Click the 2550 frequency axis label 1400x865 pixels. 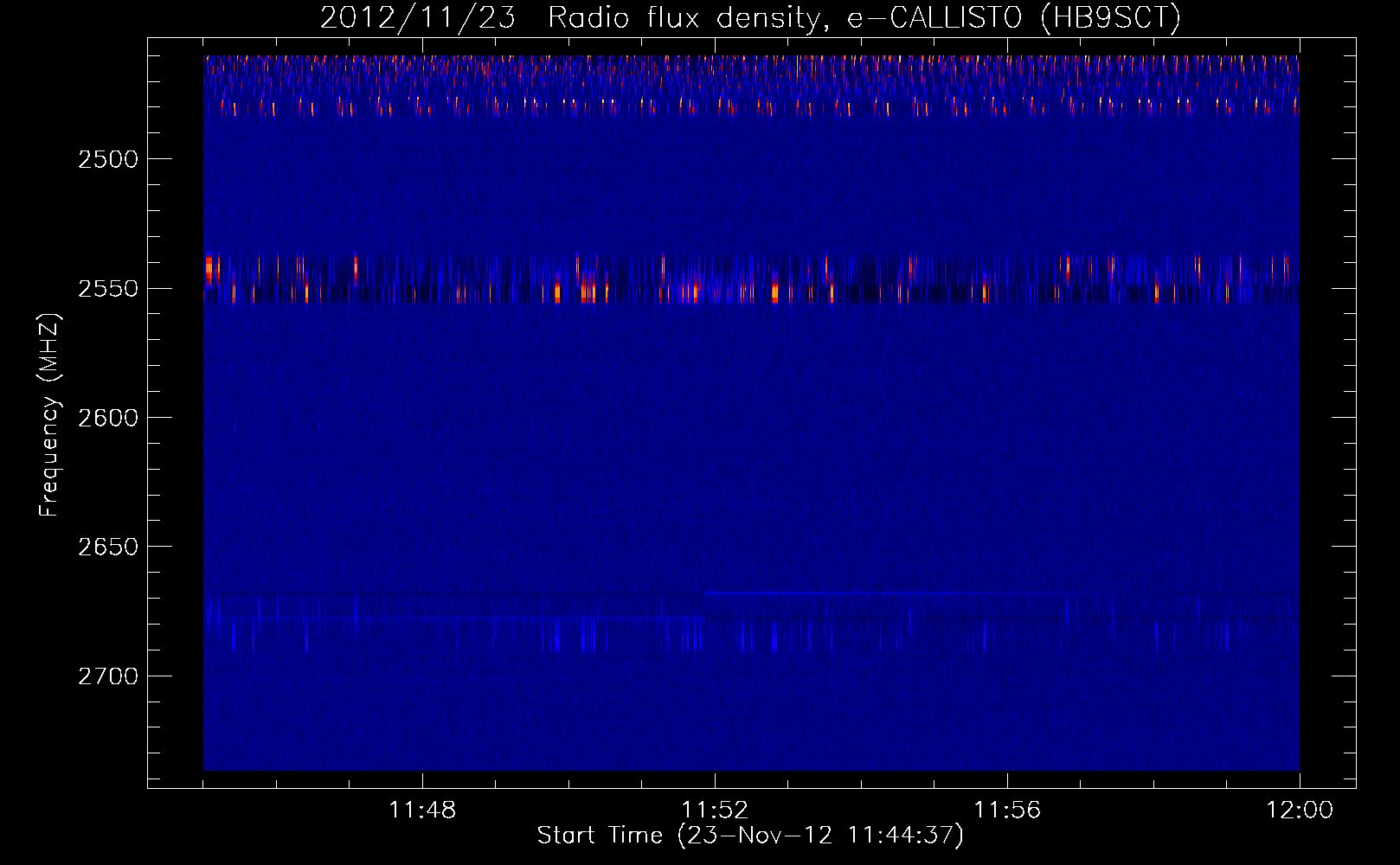pyautogui.click(x=108, y=289)
